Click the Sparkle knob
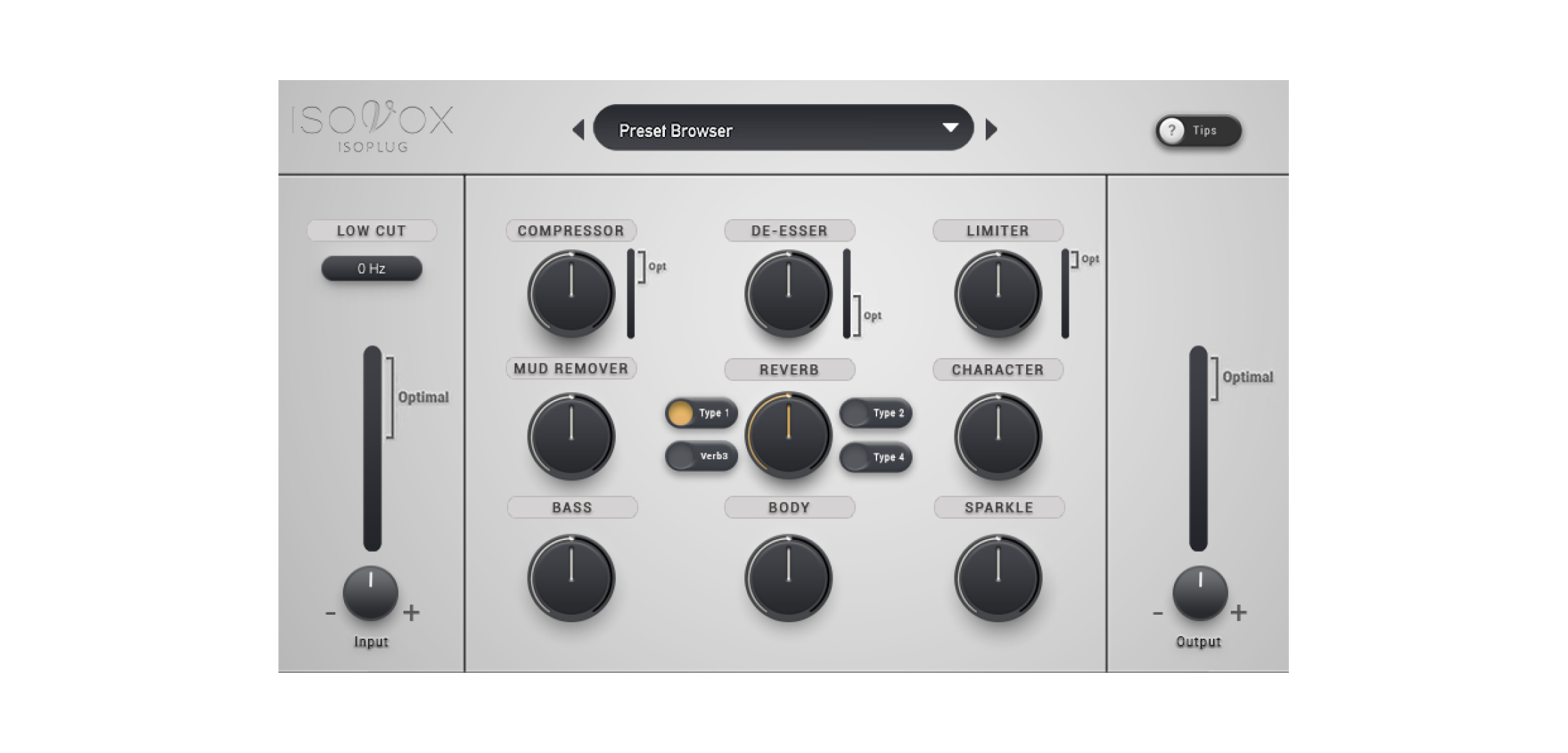This screenshot has height=753, width=1568. point(997,578)
